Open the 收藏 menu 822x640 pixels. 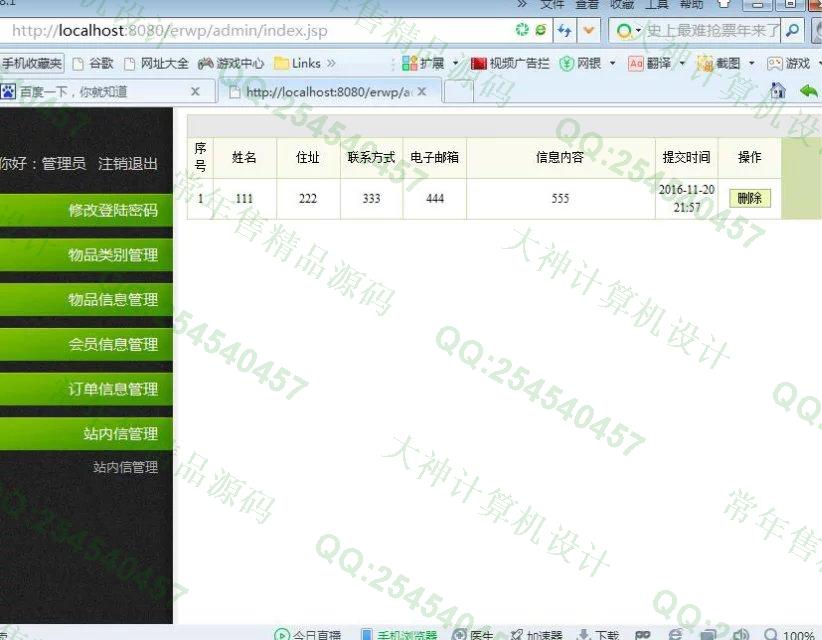622,4
